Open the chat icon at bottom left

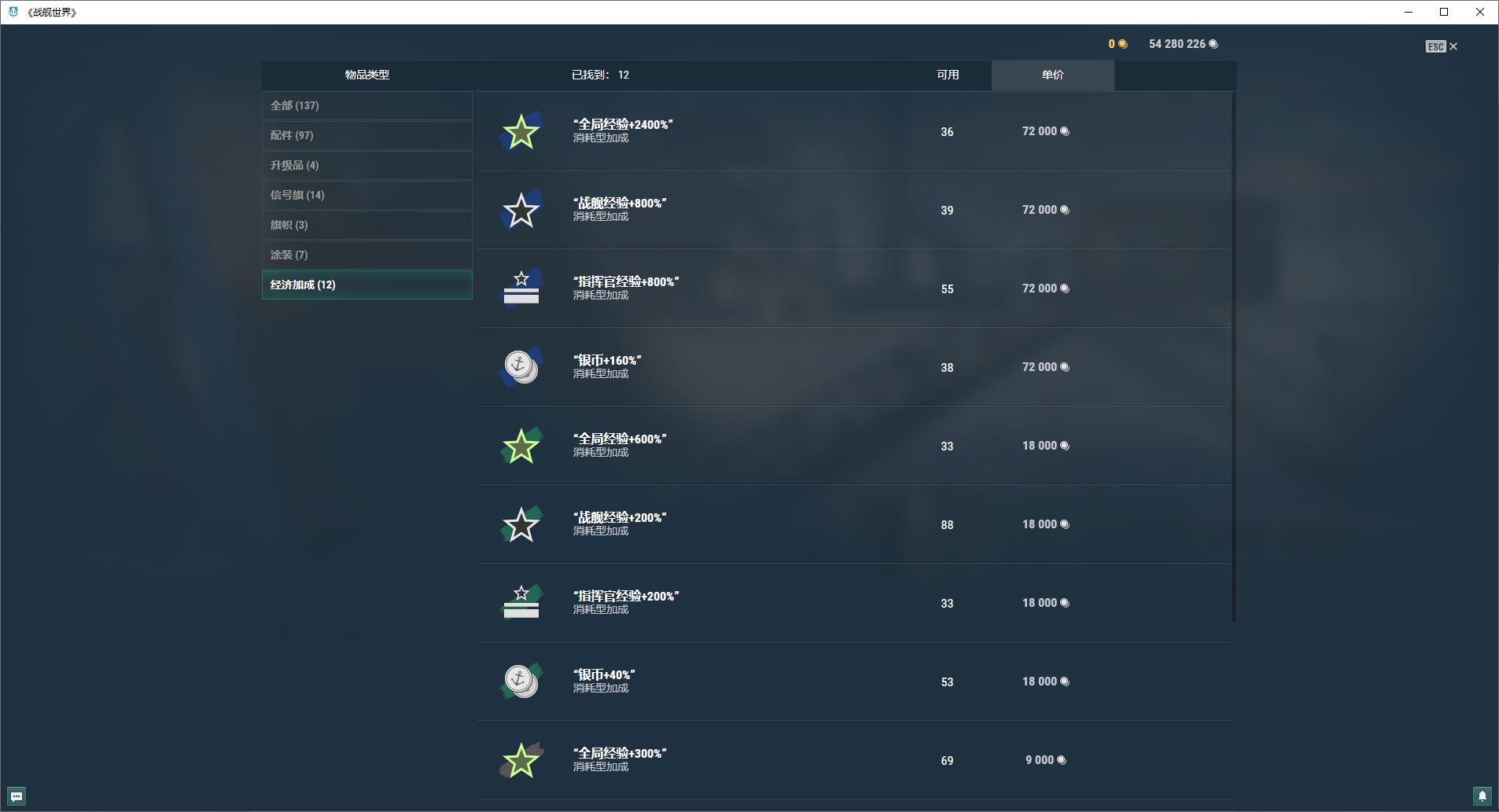[17, 796]
